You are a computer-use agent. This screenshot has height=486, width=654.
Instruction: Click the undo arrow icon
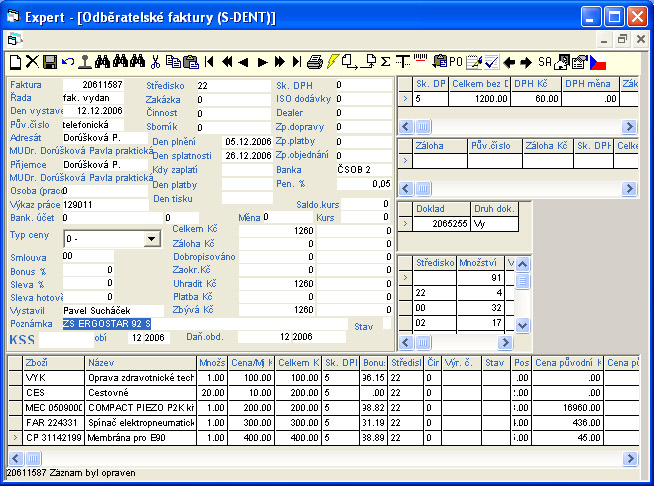pyautogui.click(x=67, y=62)
